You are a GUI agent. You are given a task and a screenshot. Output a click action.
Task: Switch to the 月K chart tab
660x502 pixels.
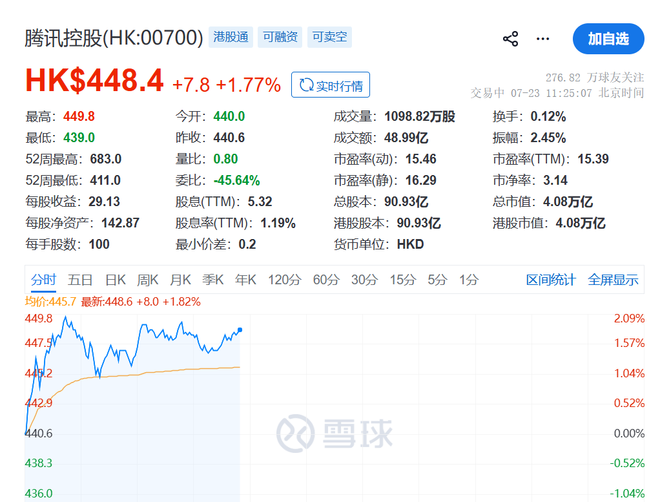click(180, 280)
